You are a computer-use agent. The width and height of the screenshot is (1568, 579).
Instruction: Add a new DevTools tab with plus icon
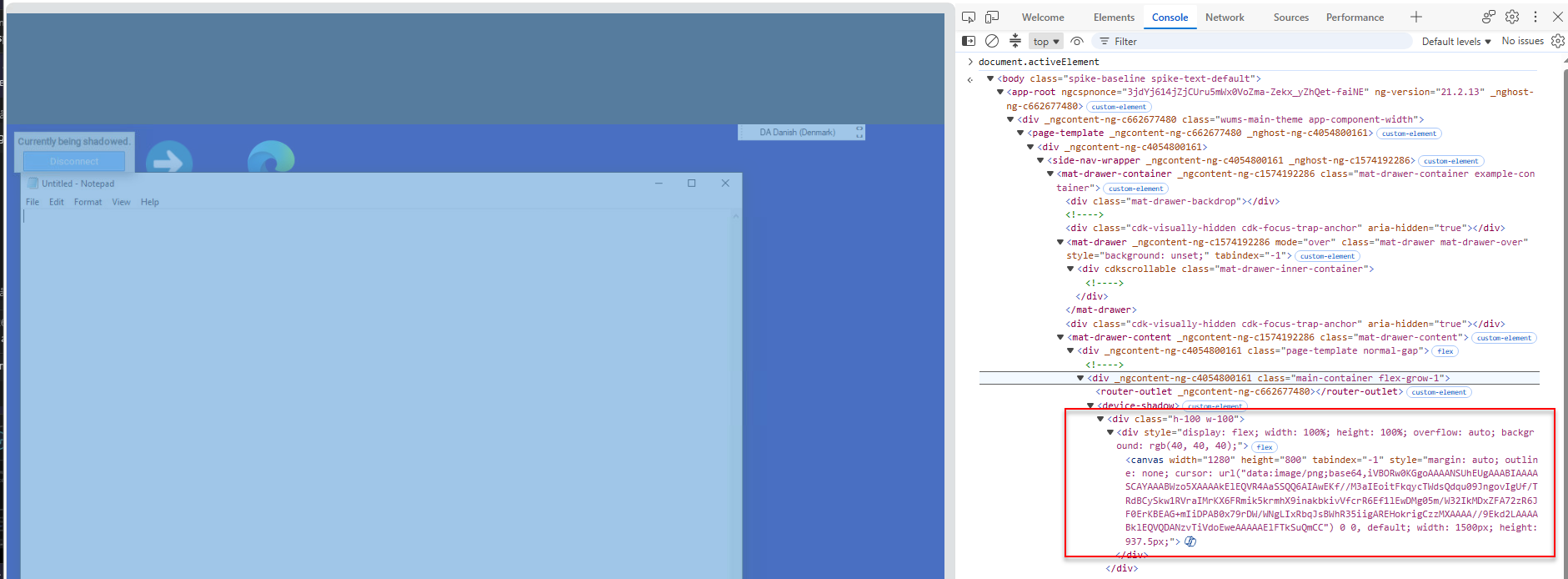tap(1416, 17)
